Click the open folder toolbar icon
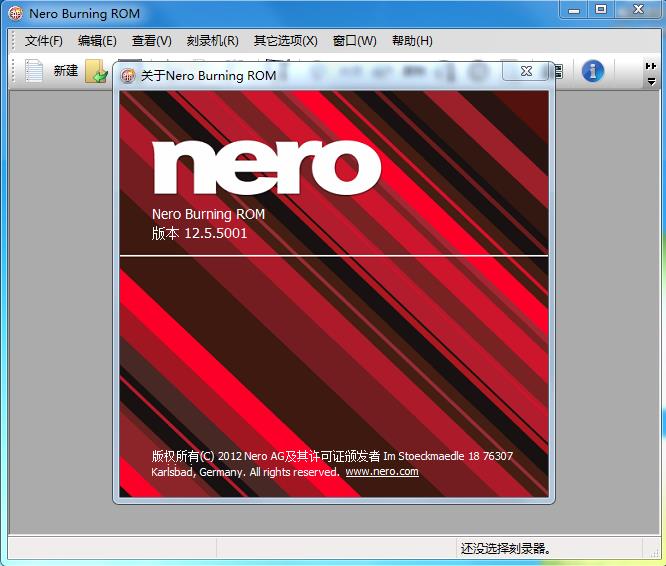 (96, 71)
